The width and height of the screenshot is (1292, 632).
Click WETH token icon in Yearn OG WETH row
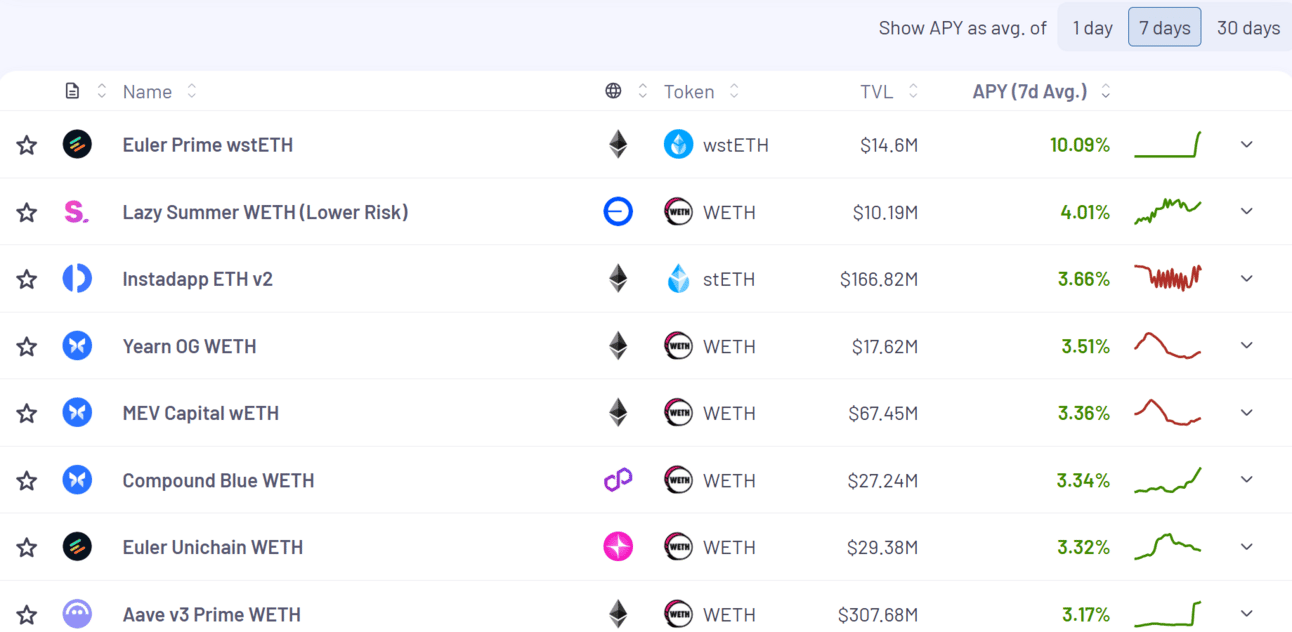[x=679, y=345]
